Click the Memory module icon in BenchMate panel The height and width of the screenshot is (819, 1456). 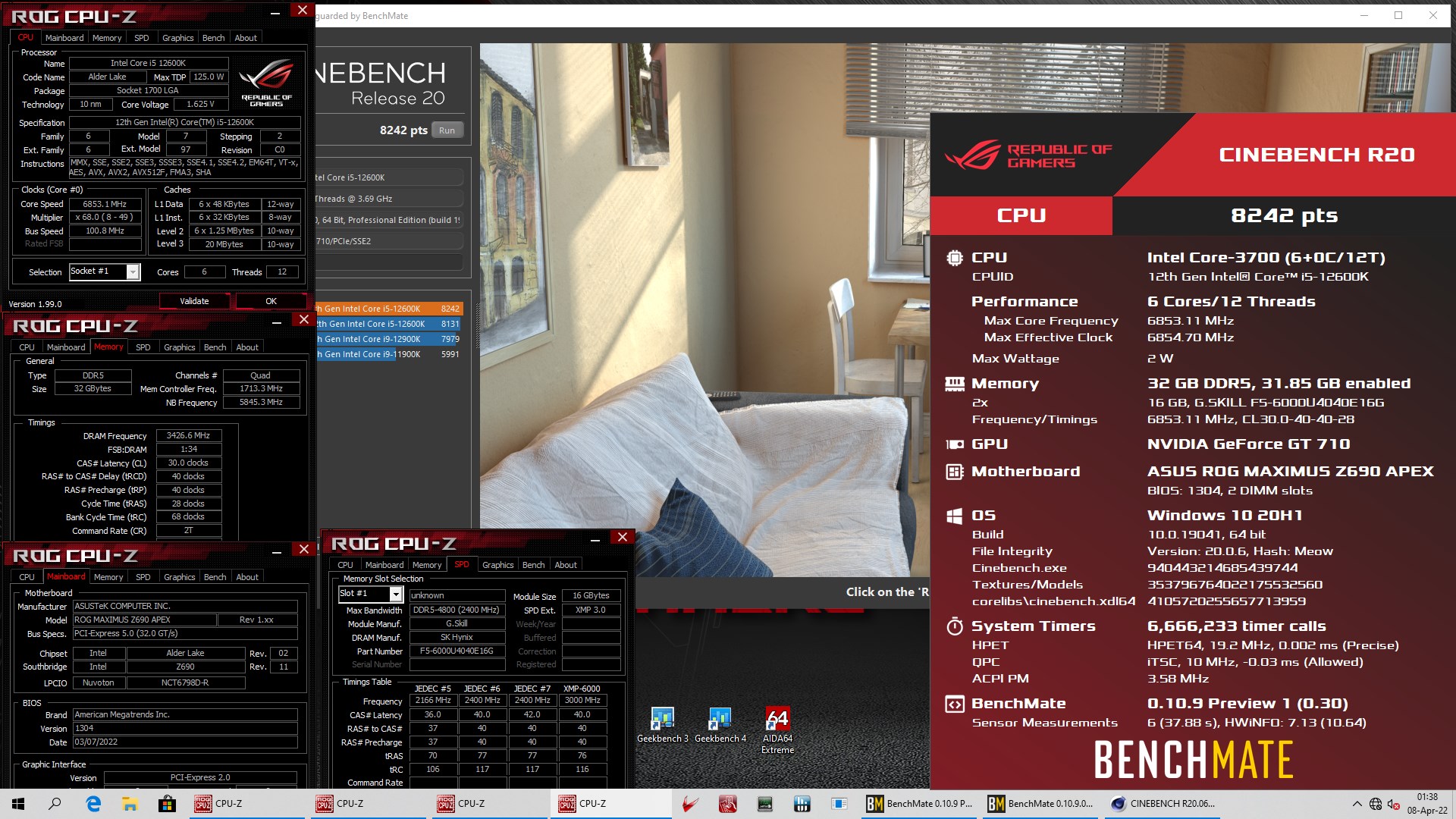955,384
